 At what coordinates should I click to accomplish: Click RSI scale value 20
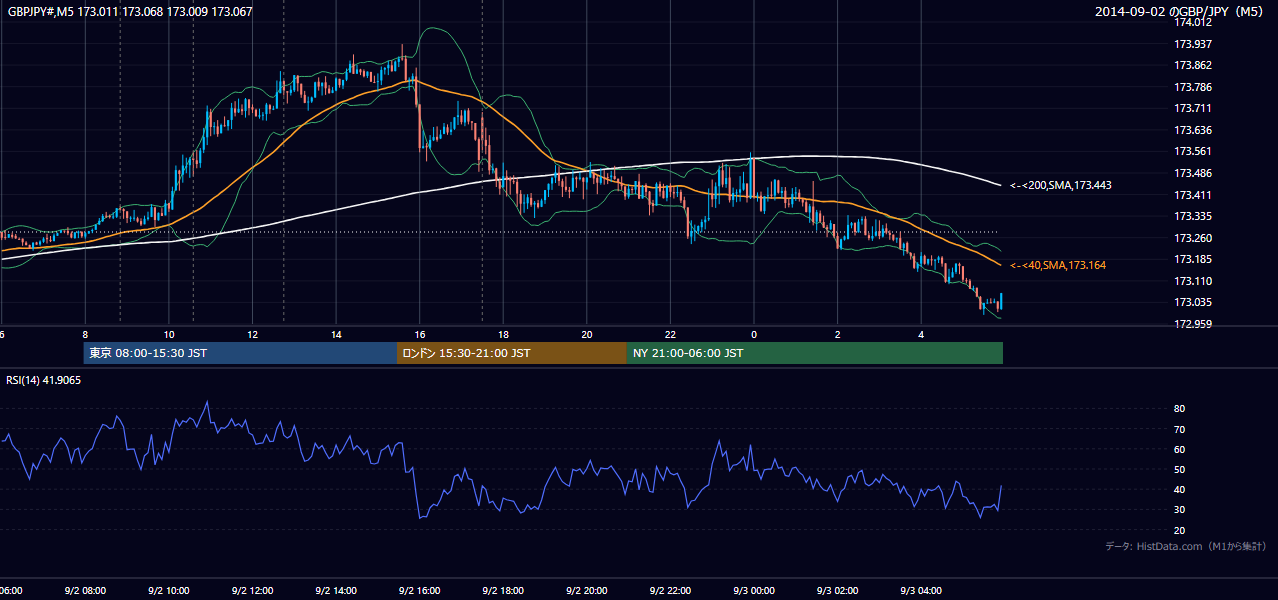[x=1179, y=530]
